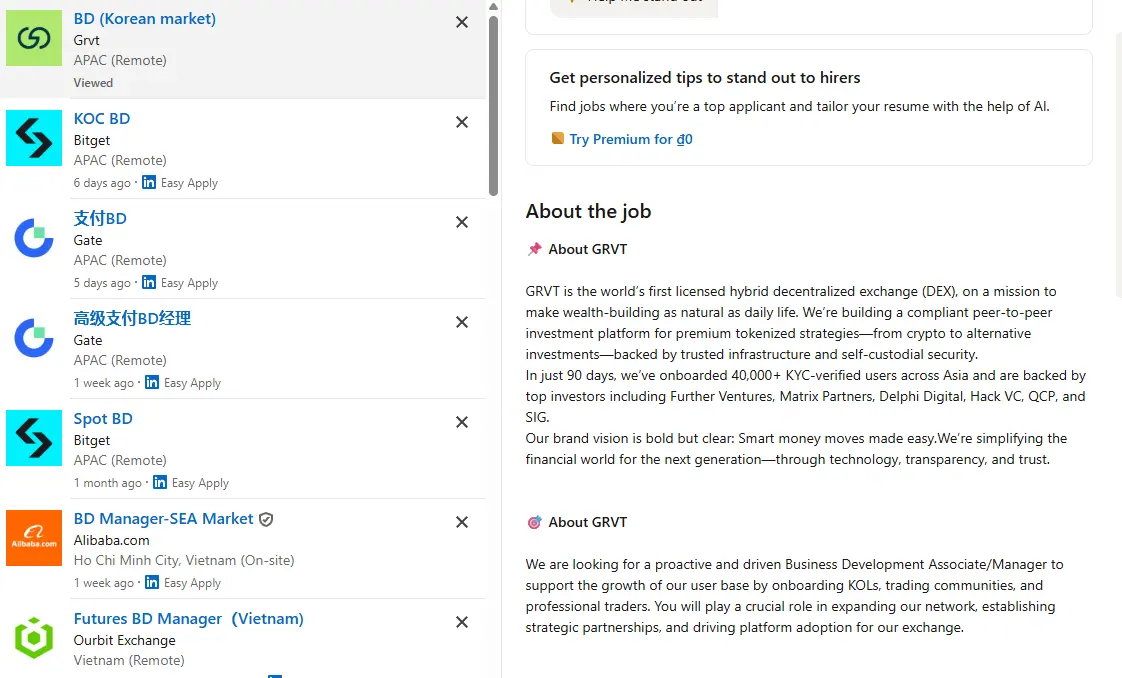Image resolution: width=1122 pixels, height=678 pixels.
Task: Open the Spot BD job title
Action: point(103,419)
